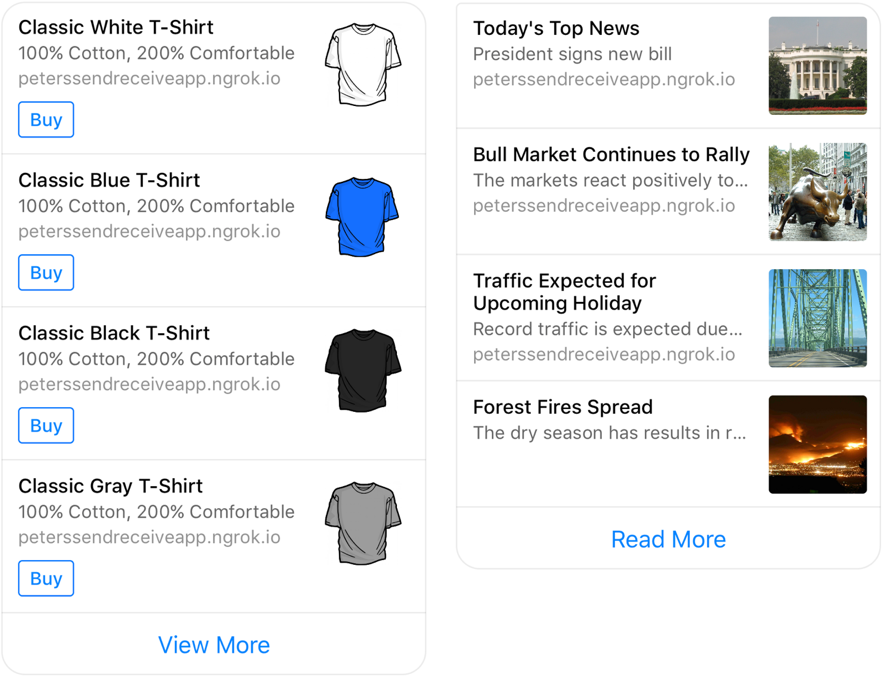Tap Read More under news list
The height and width of the screenshot is (681, 886).
click(668, 539)
